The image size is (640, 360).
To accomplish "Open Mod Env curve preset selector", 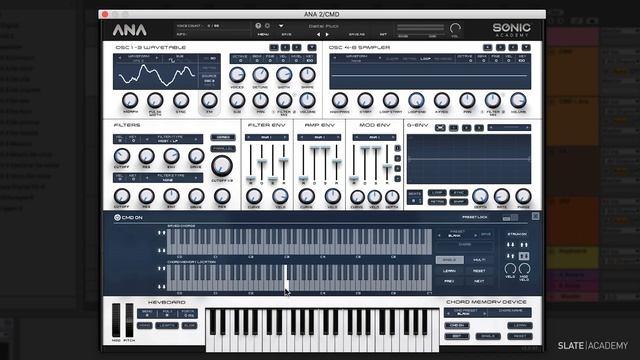I will (374, 138).
